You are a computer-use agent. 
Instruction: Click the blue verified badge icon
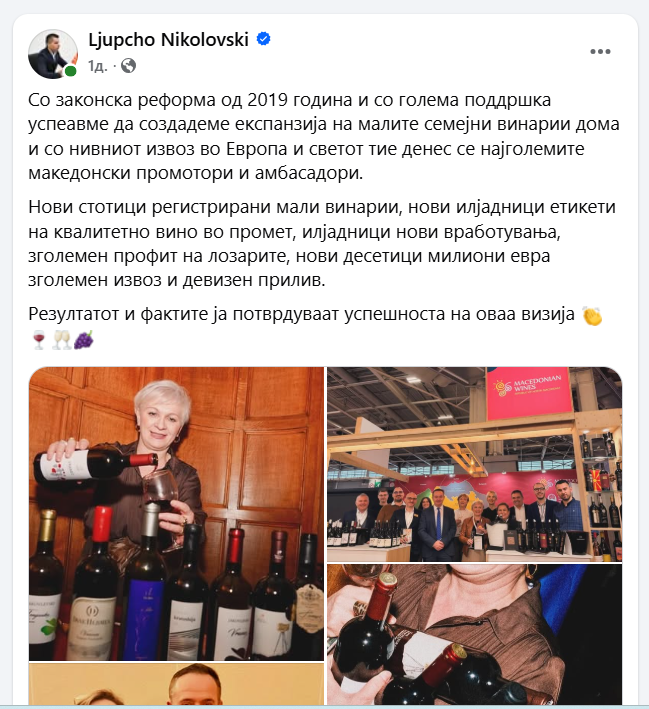tap(264, 39)
